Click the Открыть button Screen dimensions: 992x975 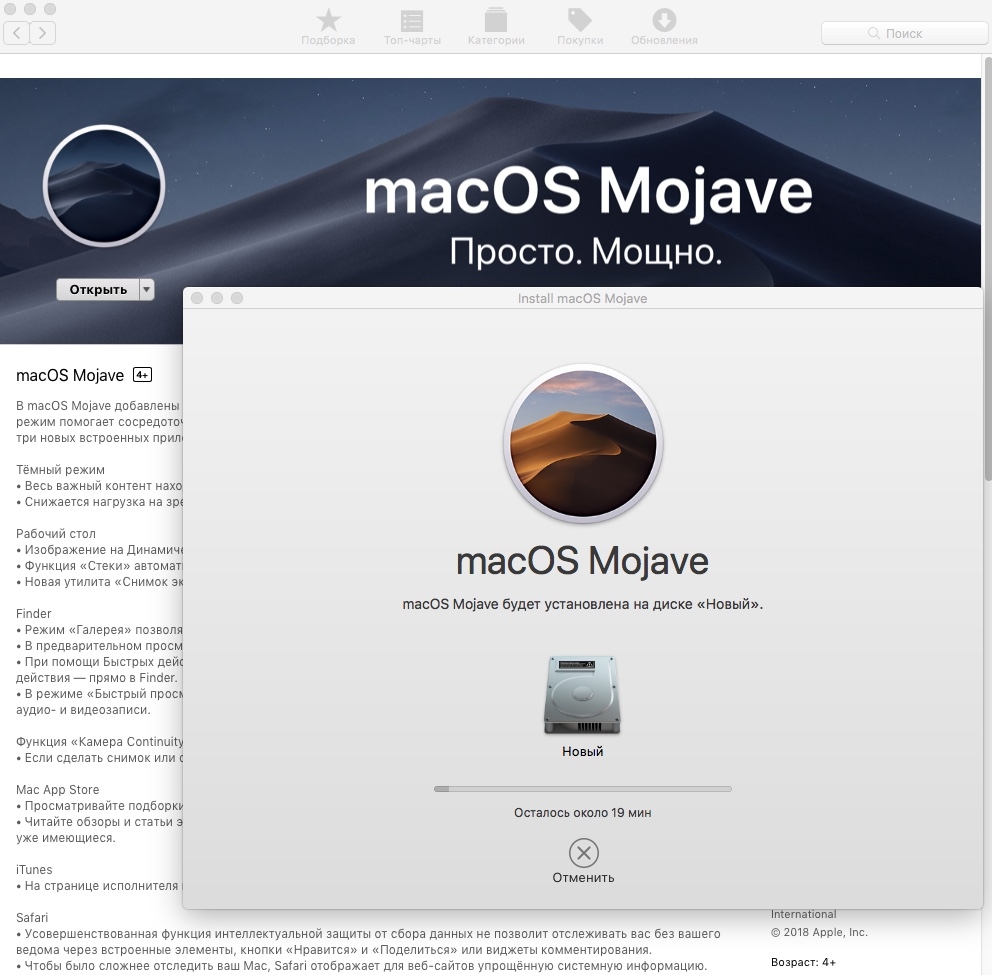pos(98,290)
